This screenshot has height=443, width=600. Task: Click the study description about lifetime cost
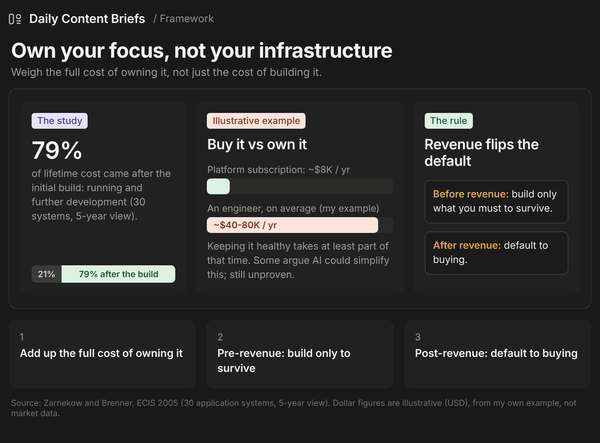pos(101,195)
